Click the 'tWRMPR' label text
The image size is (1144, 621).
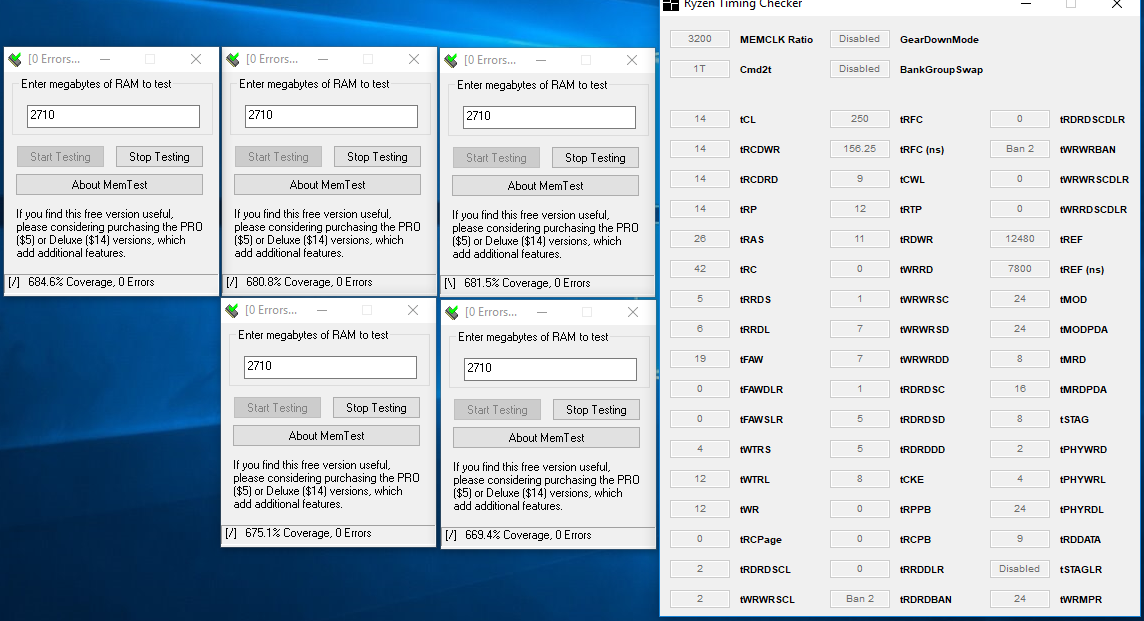[x=1081, y=599]
